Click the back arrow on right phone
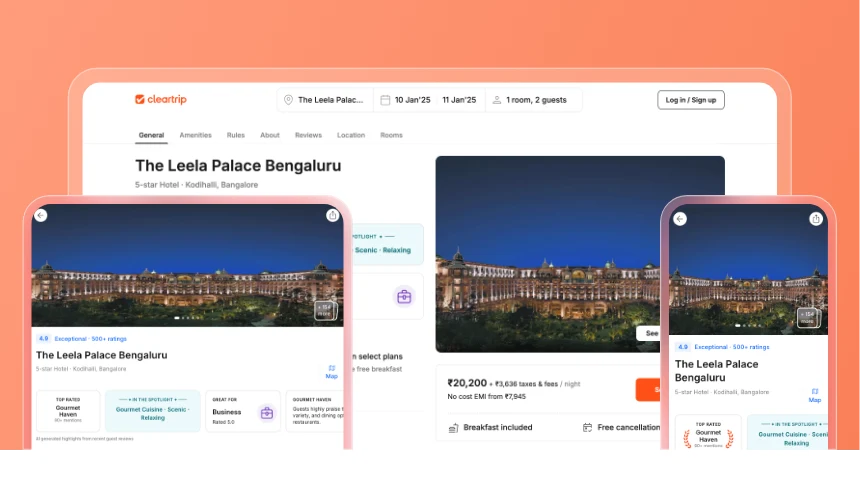Image resolution: width=860 pixels, height=485 pixels. tap(680, 219)
